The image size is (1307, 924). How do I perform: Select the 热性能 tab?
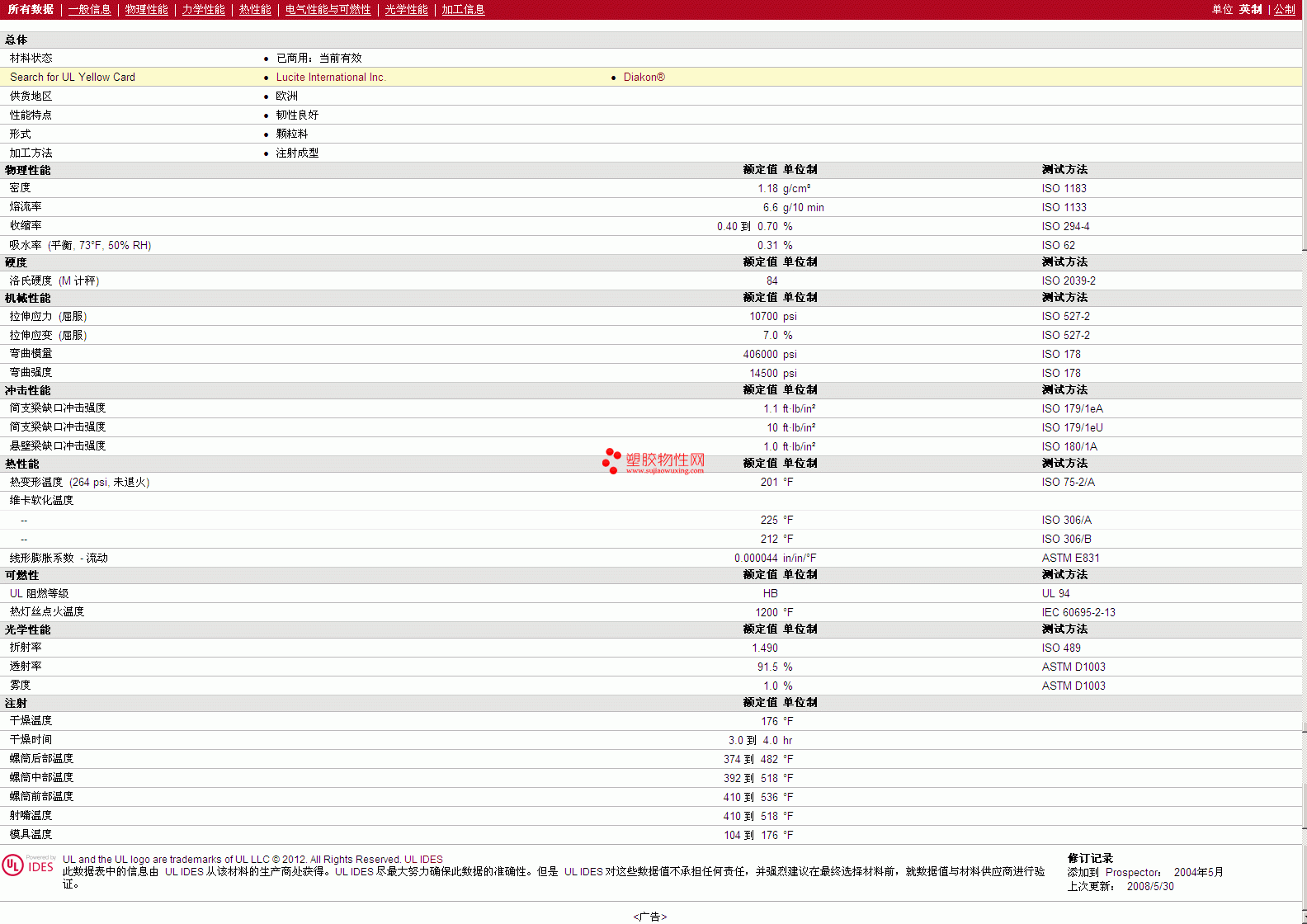point(255,9)
